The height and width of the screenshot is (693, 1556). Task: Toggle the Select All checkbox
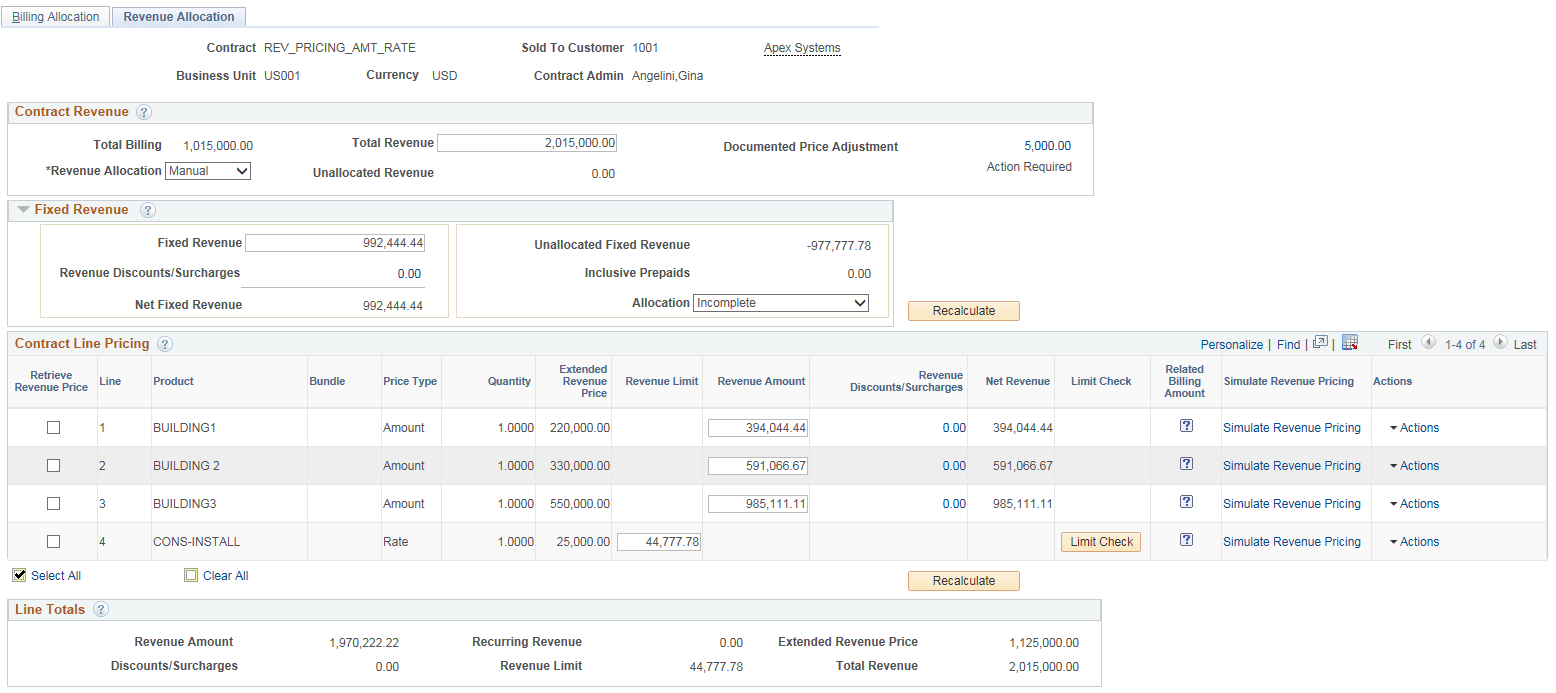coord(19,574)
